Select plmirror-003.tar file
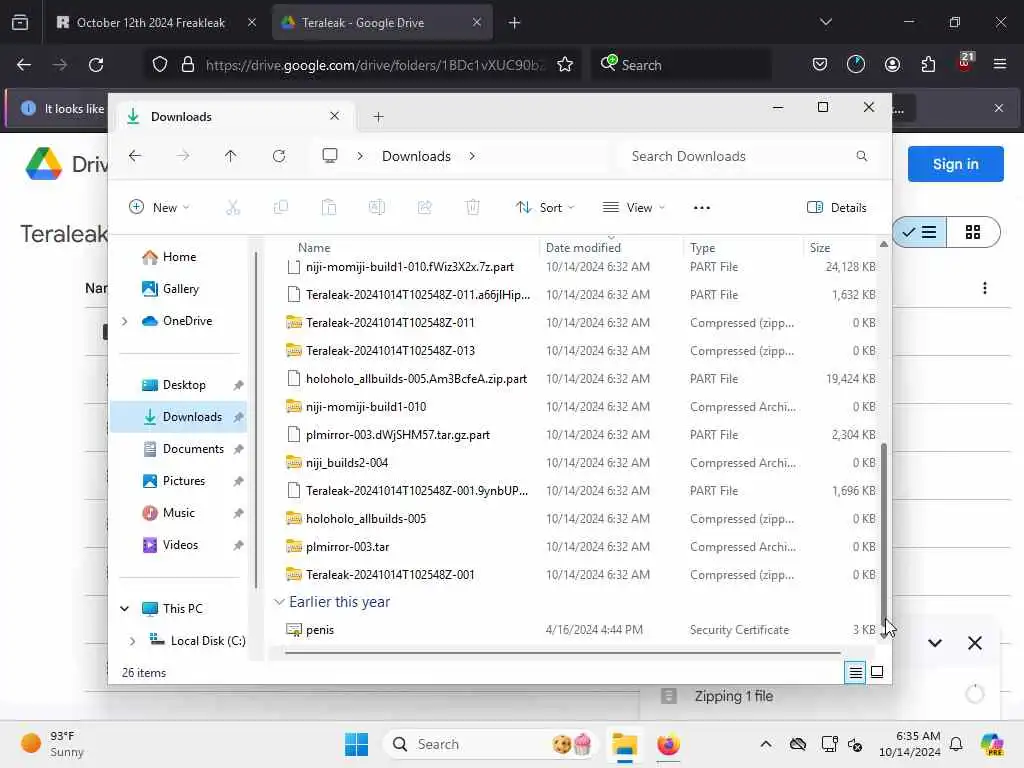The height and width of the screenshot is (768, 1024). (x=347, y=547)
